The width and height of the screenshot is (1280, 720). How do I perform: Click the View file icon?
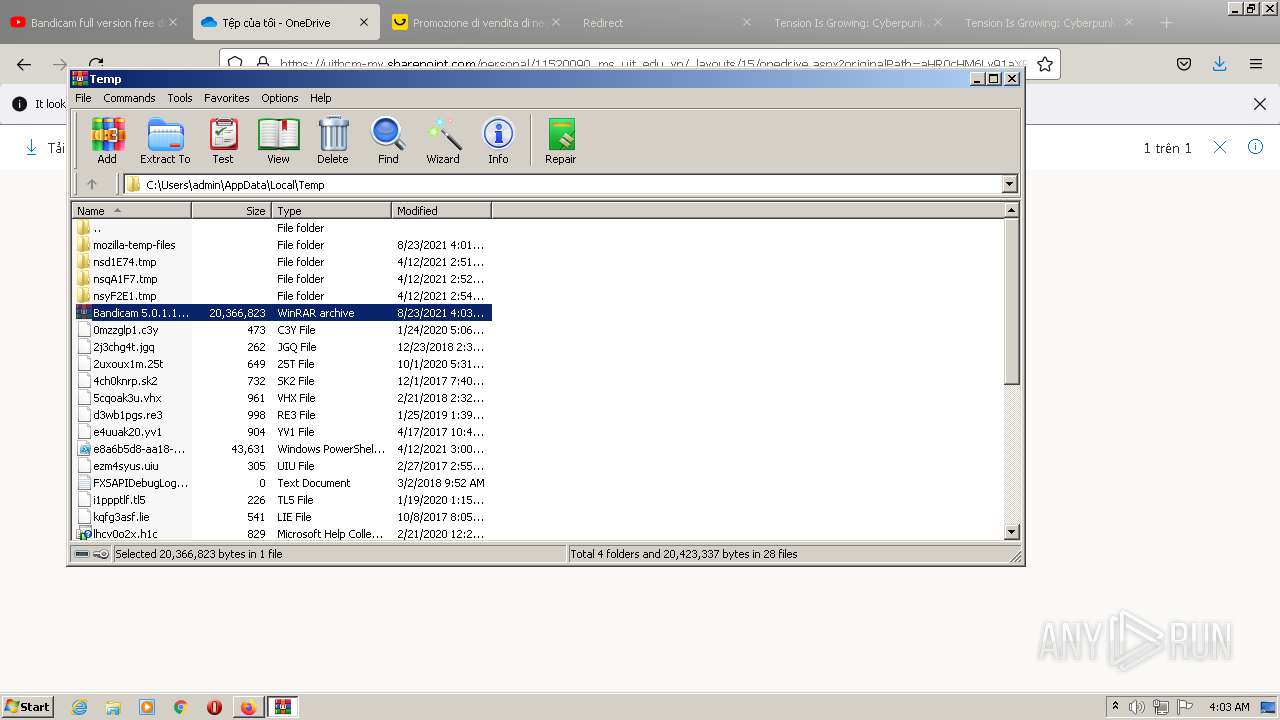[x=278, y=140]
